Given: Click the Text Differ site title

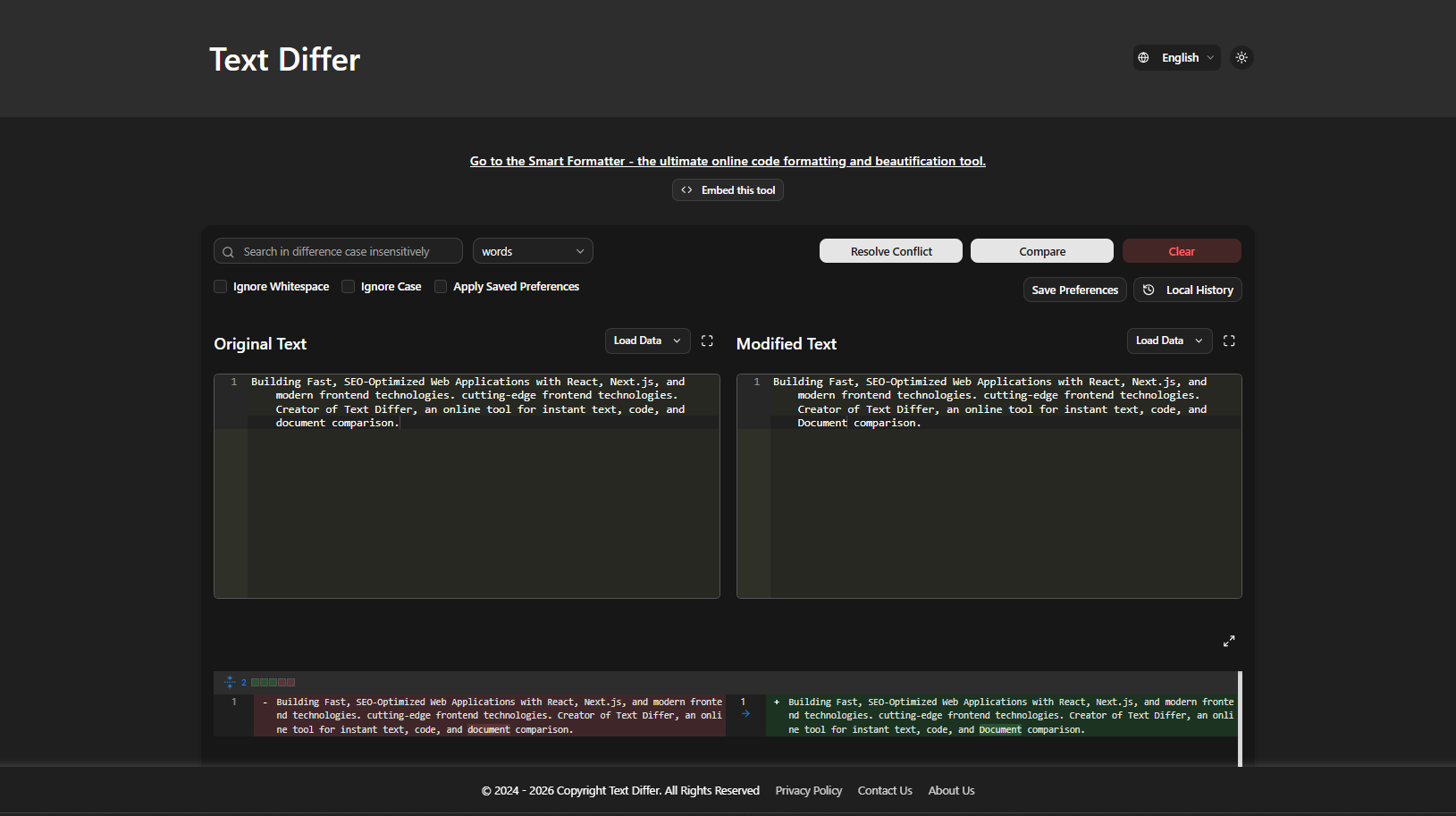Looking at the screenshot, I should (284, 59).
